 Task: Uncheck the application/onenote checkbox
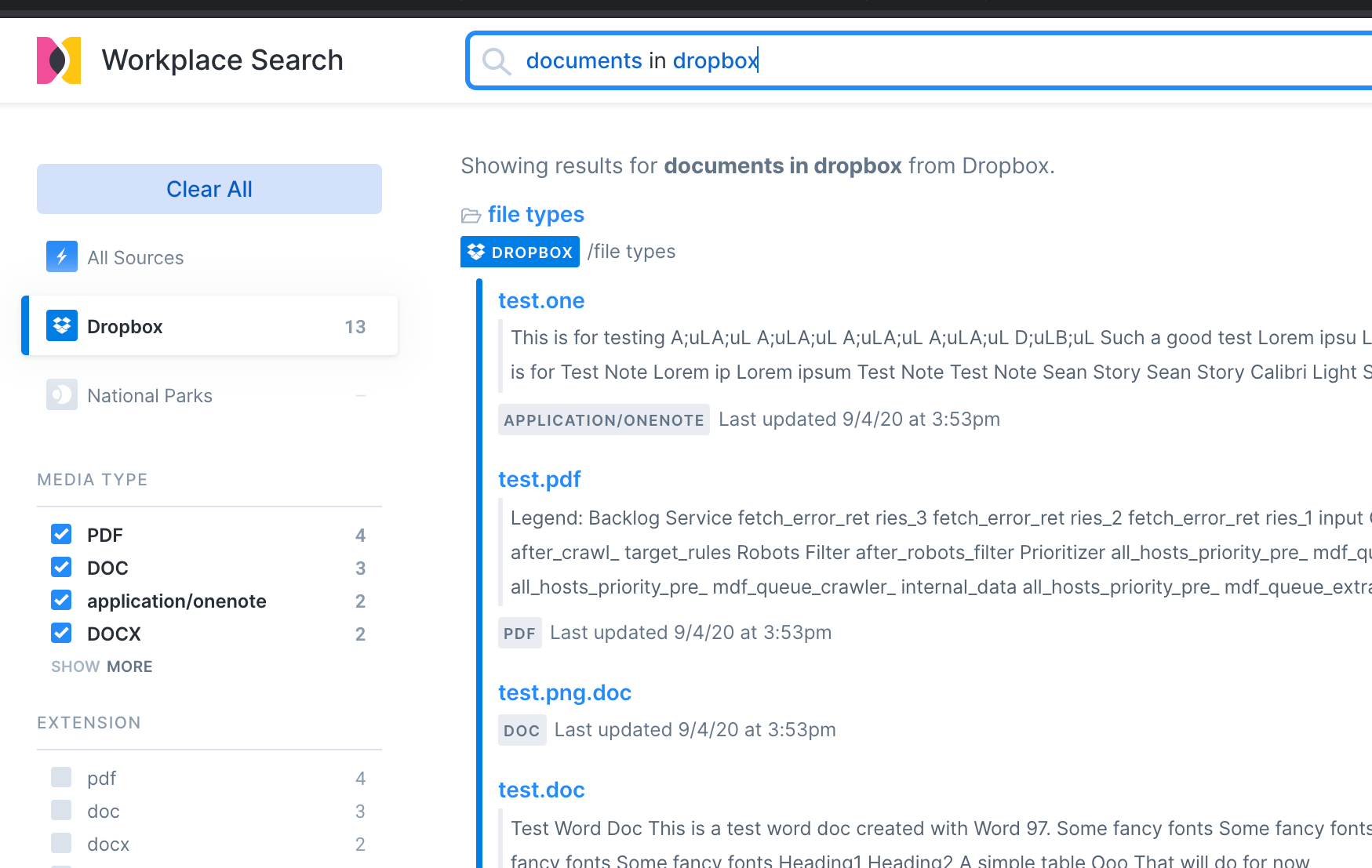[61, 601]
